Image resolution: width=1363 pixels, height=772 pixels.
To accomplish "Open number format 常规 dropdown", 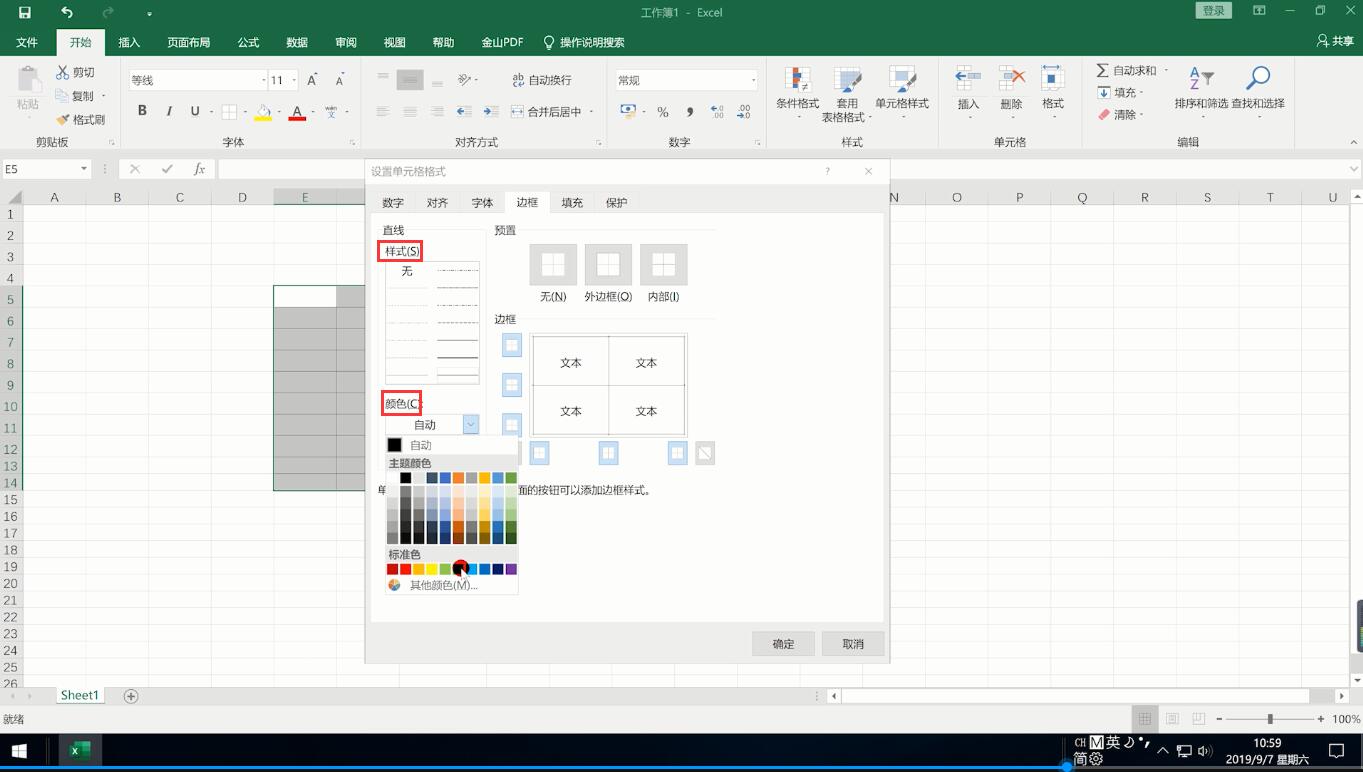I will click(753, 80).
